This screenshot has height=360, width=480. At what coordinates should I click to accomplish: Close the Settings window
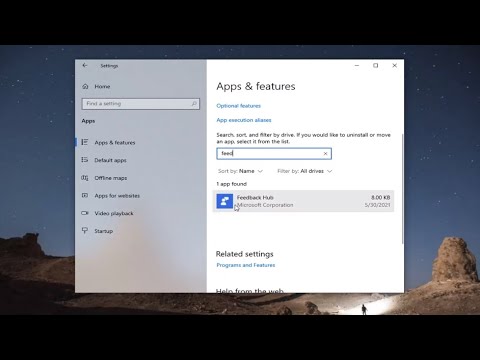(395, 66)
